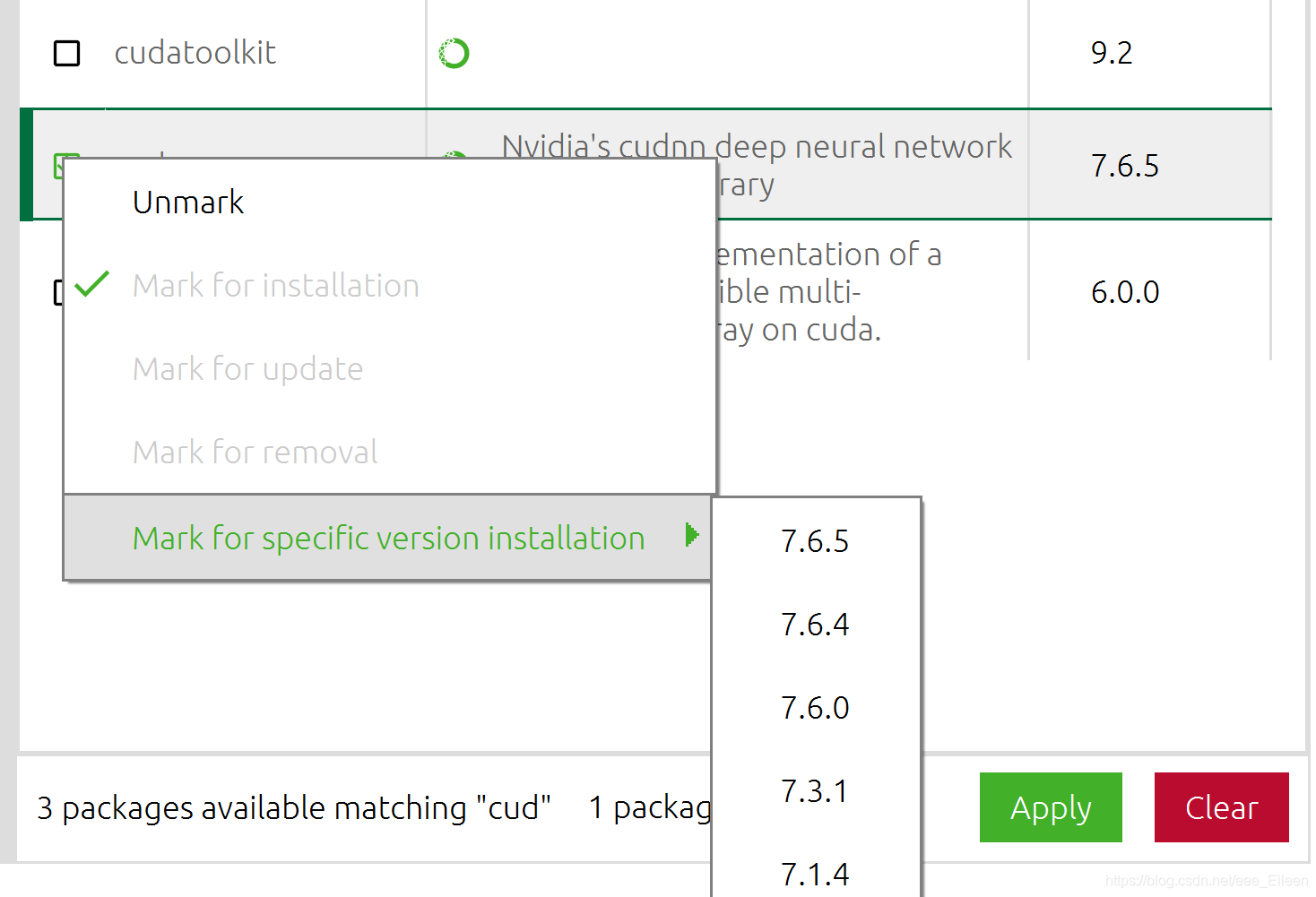Click the green checkmark beside Mark for installation
1316x897 pixels.
coord(91,284)
